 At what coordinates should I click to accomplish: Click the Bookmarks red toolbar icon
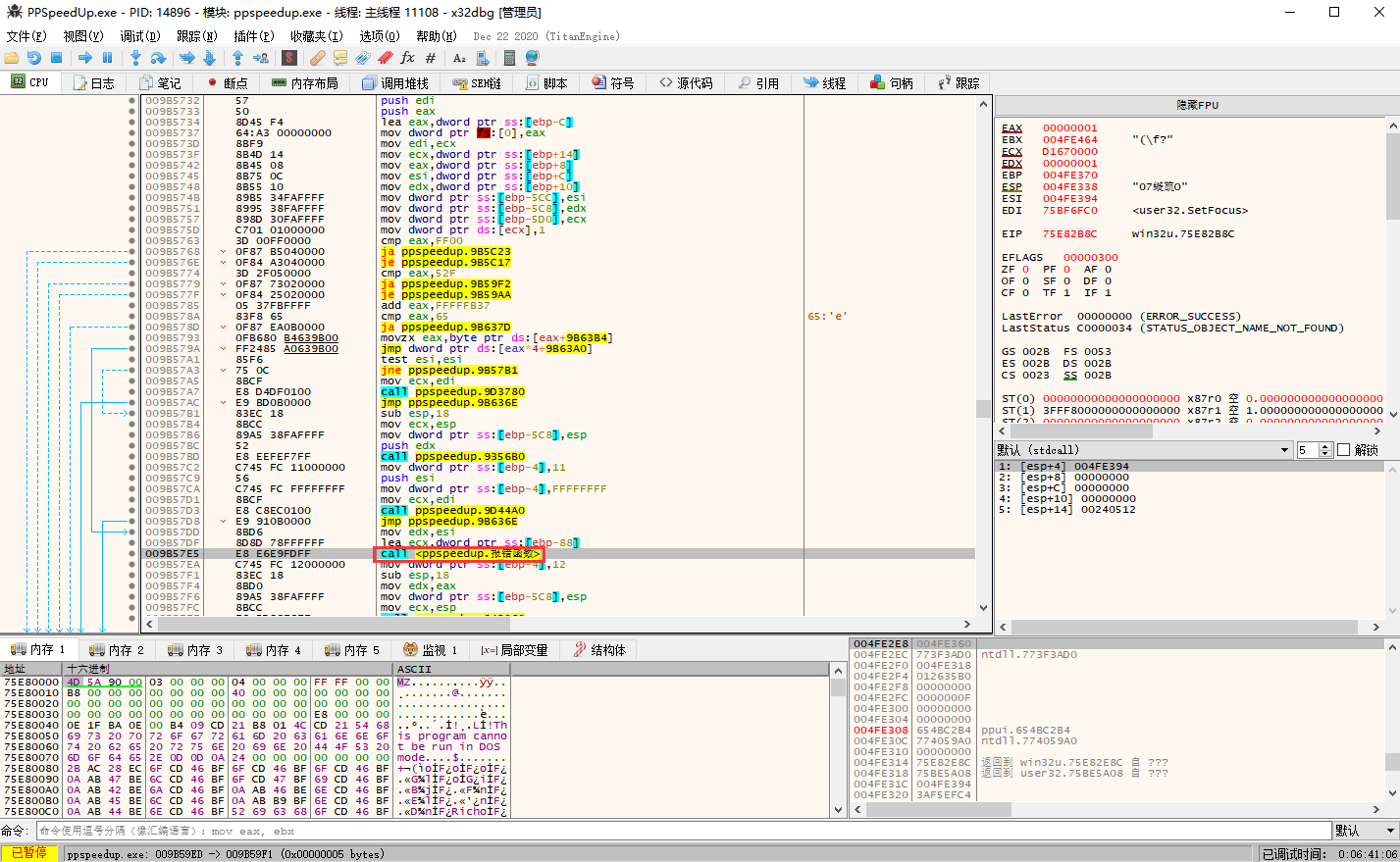coord(386,58)
